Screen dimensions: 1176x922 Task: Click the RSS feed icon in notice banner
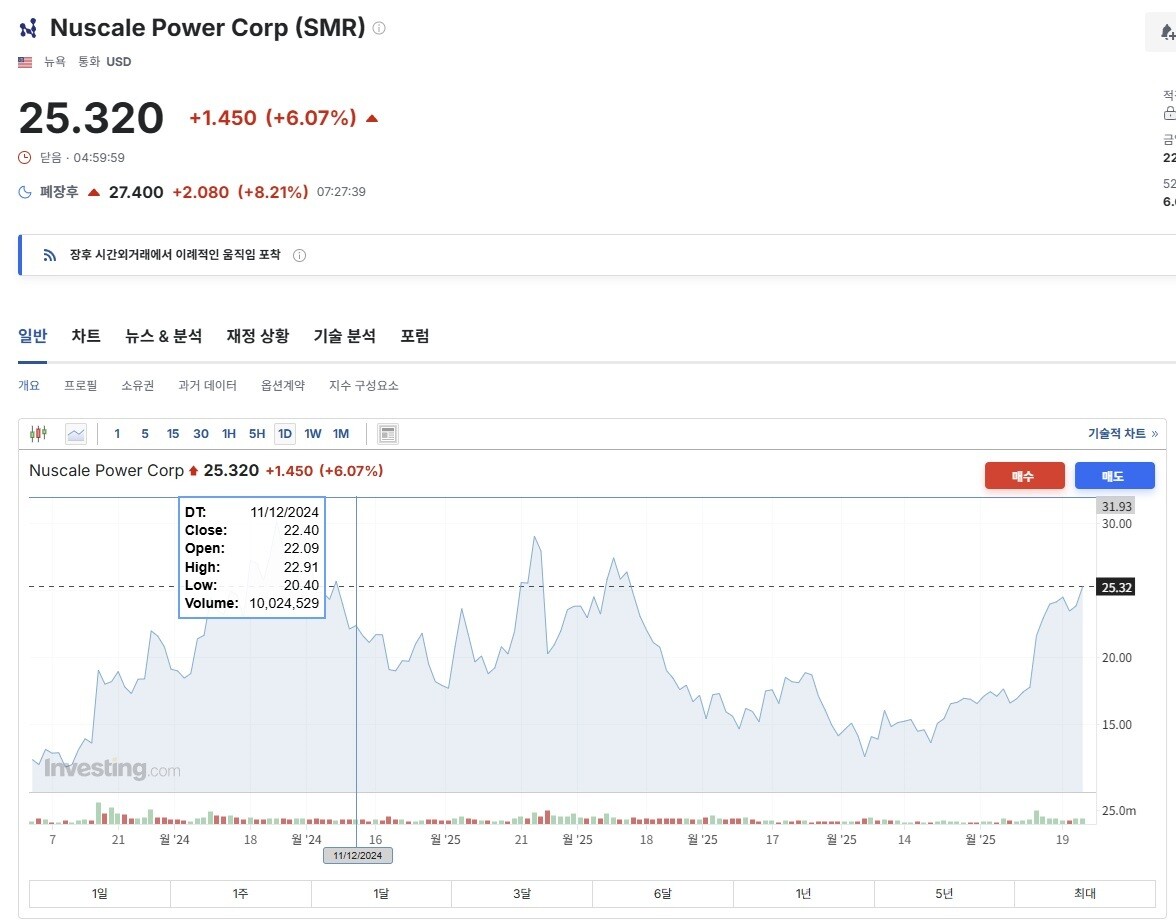point(50,255)
